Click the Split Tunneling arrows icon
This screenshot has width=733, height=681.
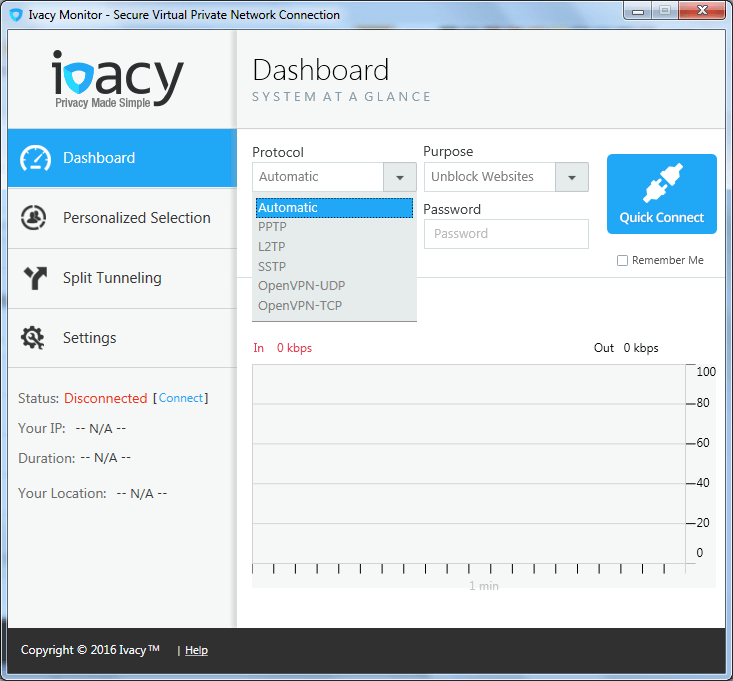35,278
